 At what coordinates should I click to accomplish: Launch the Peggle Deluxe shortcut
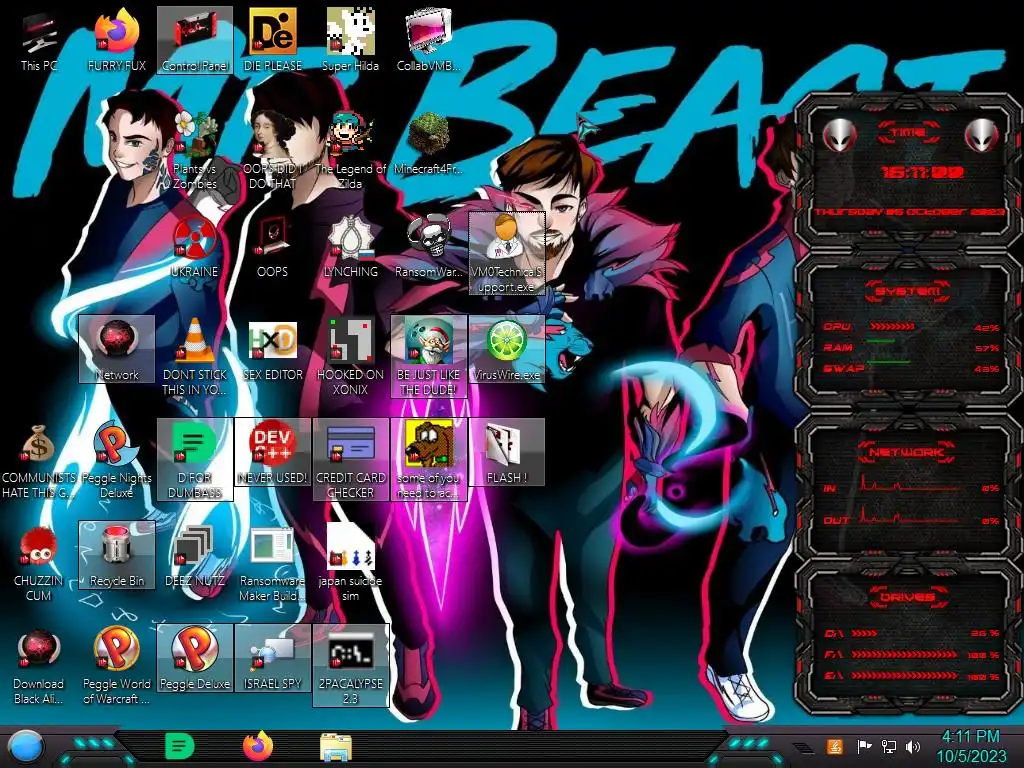point(195,658)
